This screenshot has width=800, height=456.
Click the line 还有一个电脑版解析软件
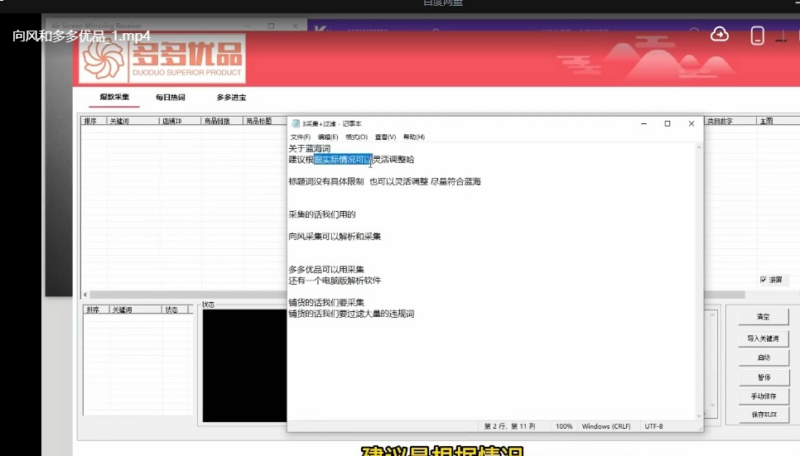(335, 281)
